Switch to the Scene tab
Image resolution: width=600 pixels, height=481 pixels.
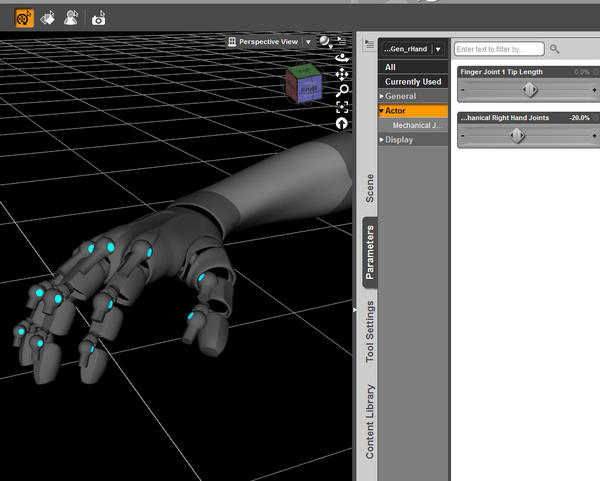click(x=370, y=188)
